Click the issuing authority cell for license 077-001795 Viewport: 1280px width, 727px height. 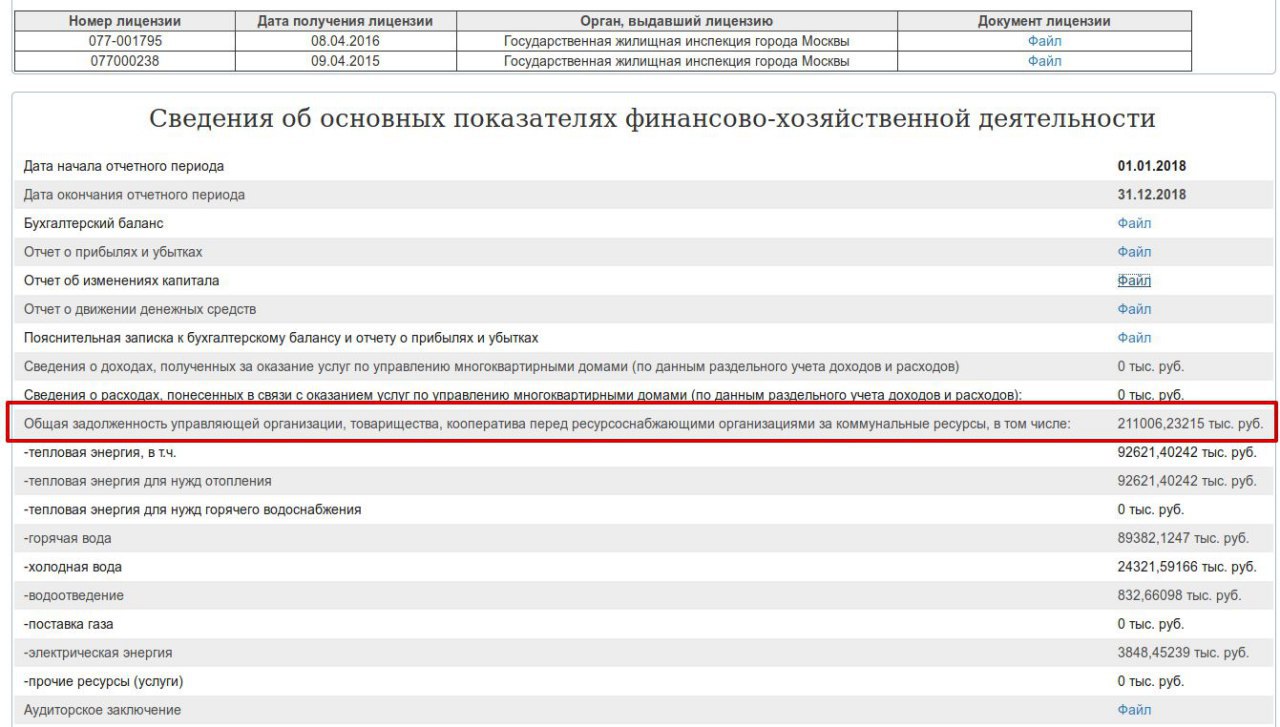pyautogui.click(x=677, y=41)
